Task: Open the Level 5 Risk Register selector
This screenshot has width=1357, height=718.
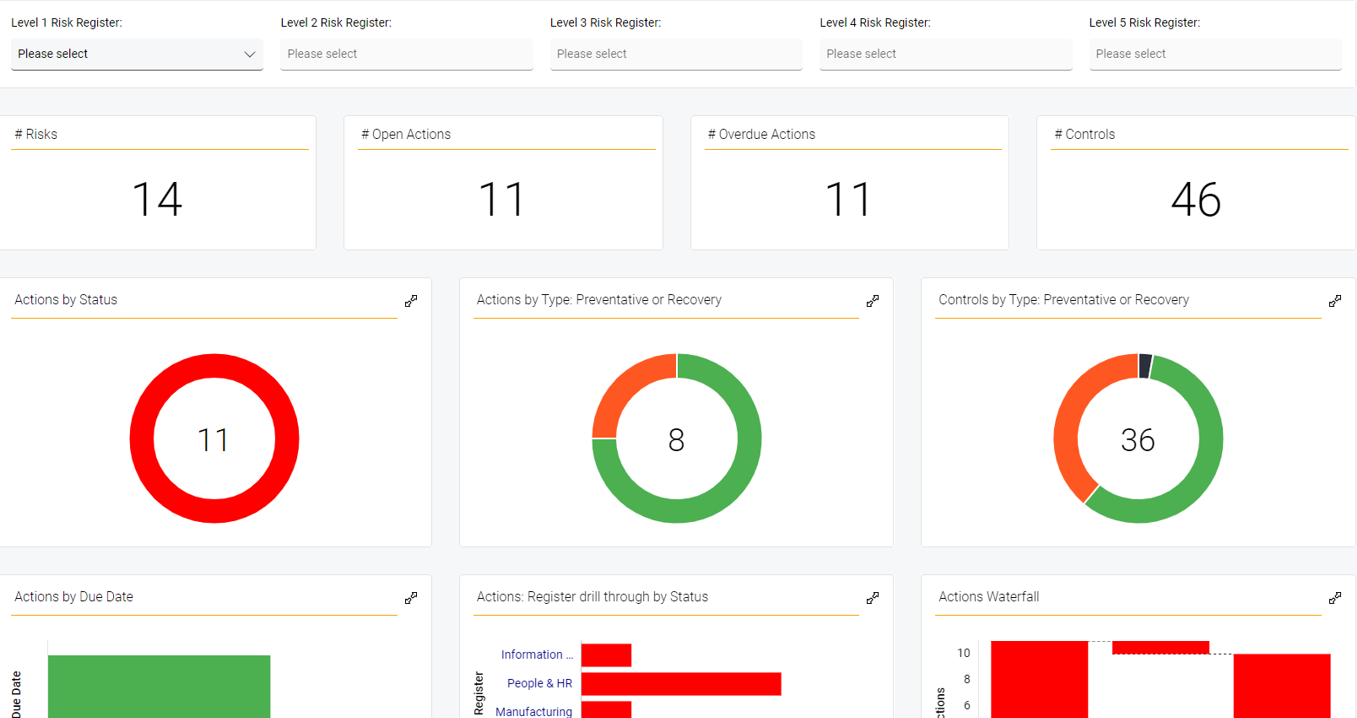Action: [1215, 54]
